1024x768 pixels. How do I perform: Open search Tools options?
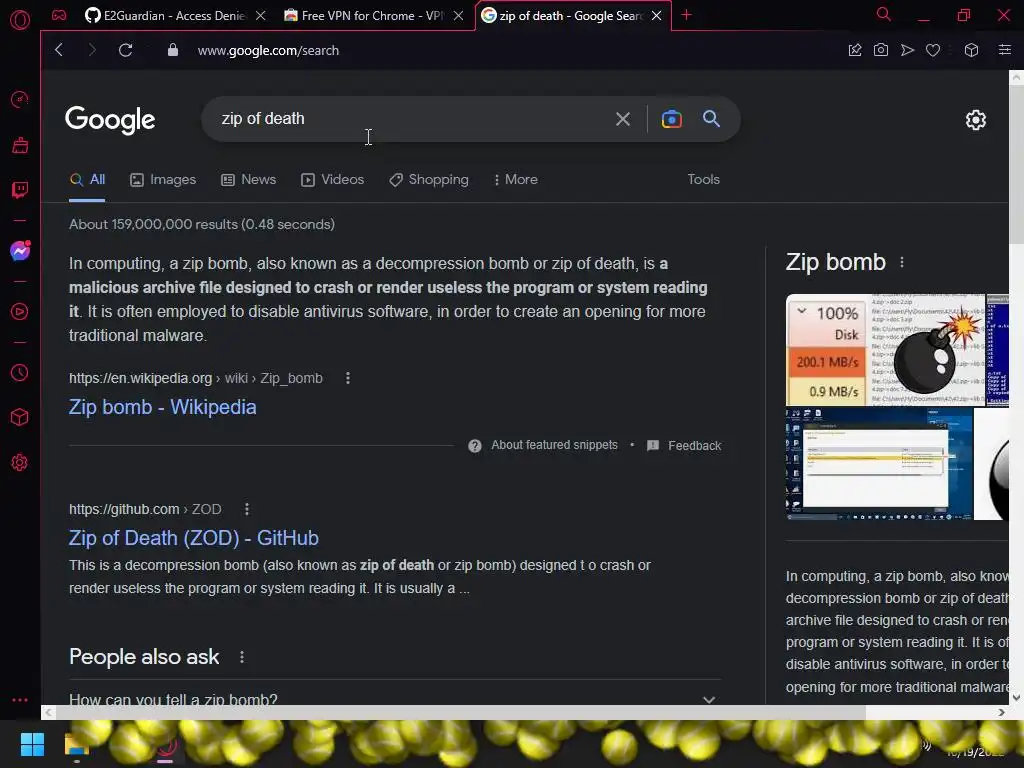click(x=703, y=179)
